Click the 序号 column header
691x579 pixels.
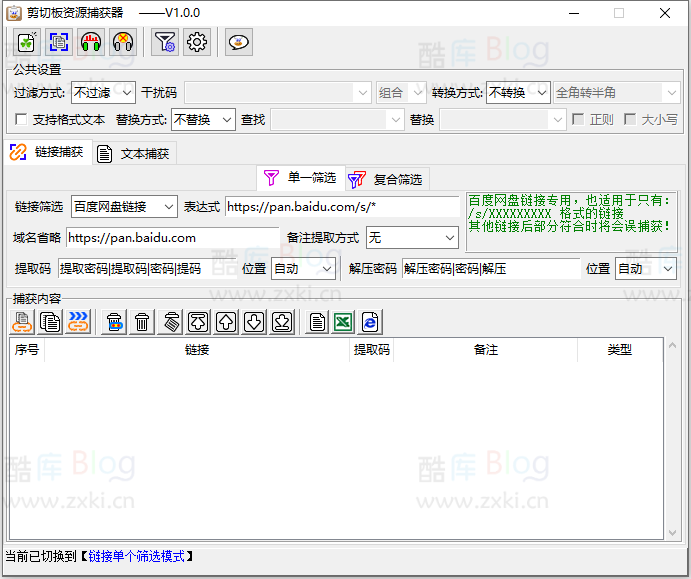point(27,350)
